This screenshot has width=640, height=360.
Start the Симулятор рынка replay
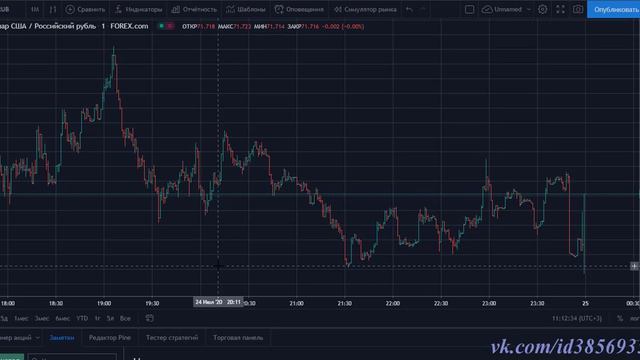tap(365, 9)
